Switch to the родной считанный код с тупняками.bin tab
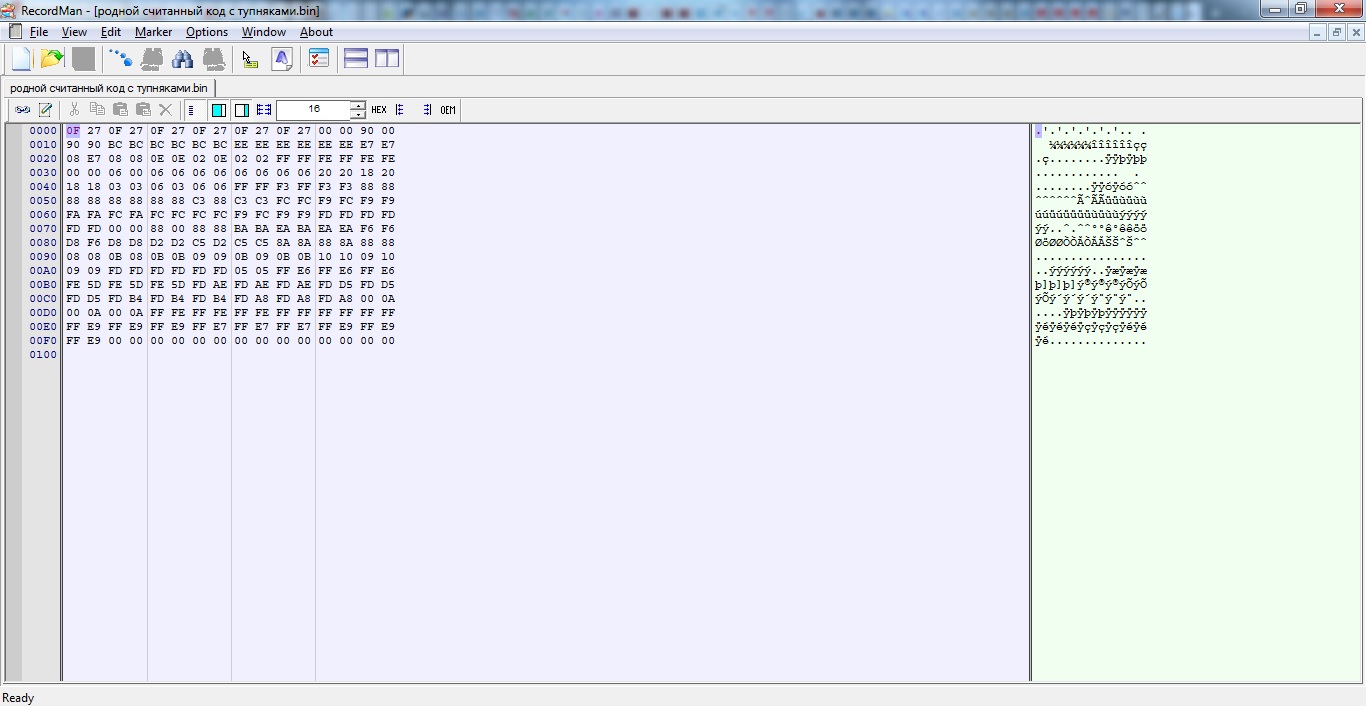Viewport: 1366px width, 706px height. click(108, 88)
